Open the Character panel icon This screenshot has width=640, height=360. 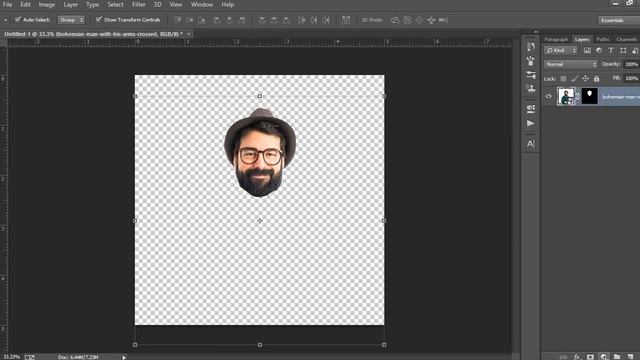(531, 144)
